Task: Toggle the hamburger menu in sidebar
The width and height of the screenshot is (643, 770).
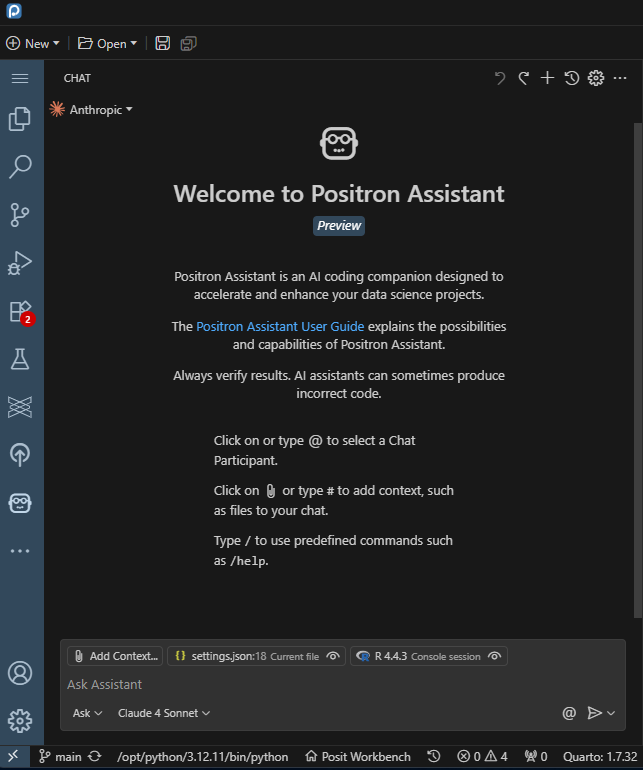Action: coord(20,78)
